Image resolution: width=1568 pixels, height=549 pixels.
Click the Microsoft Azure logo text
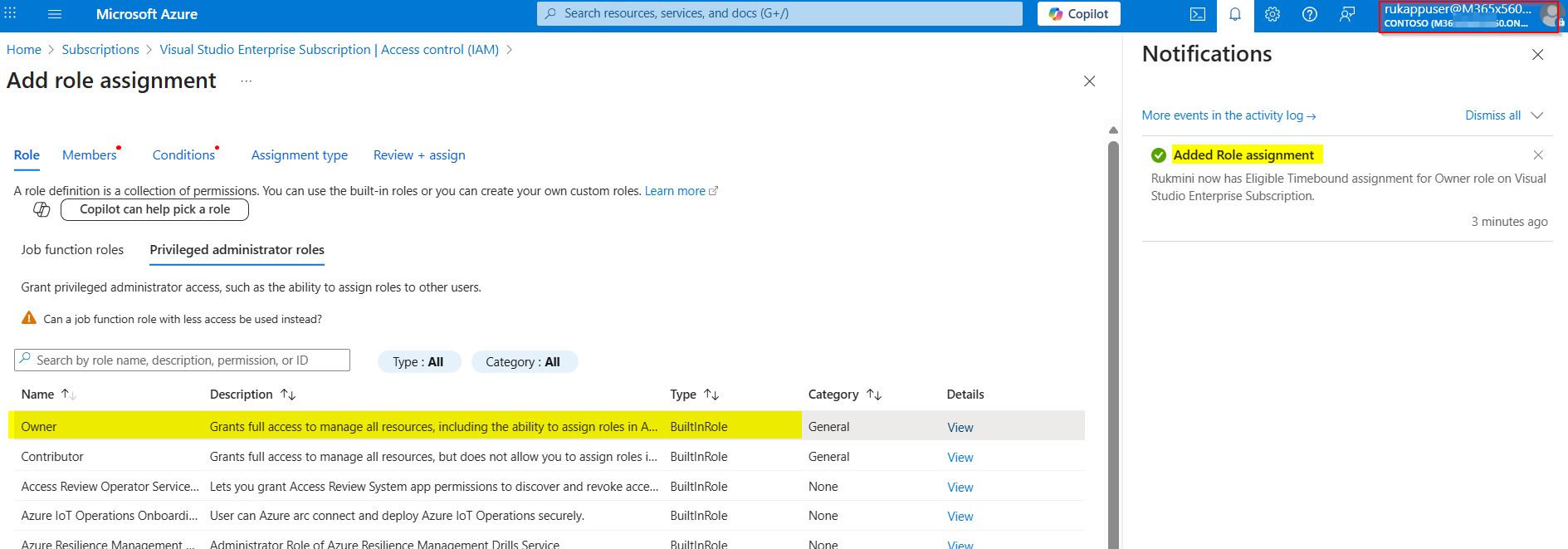[x=147, y=14]
